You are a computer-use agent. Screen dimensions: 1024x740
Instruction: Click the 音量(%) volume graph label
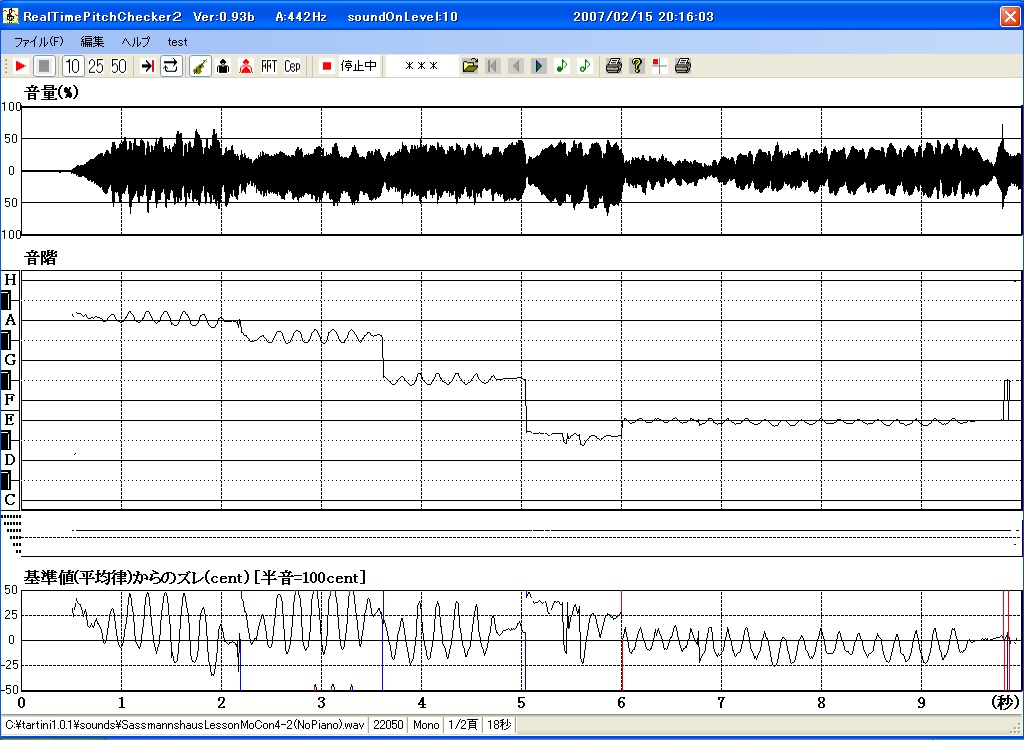[x=52, y=93]
